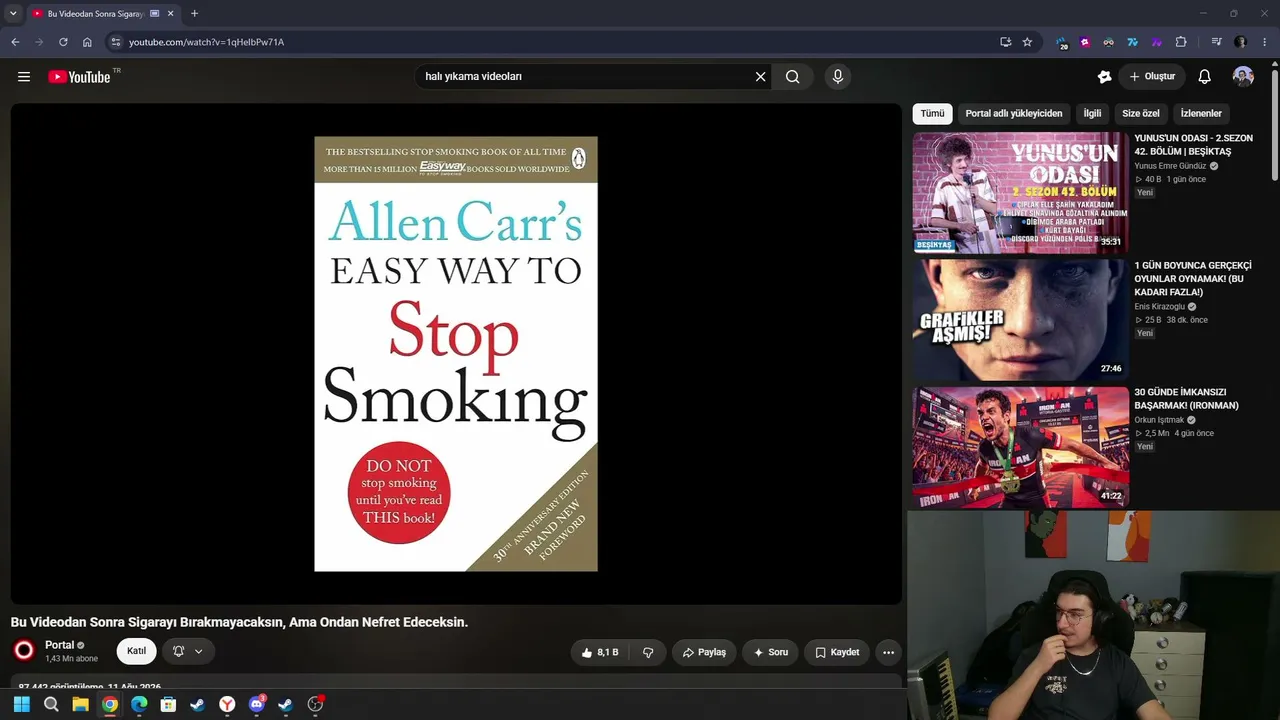Go to the YouTube home logo
The image size is (1280, 720).
[x=79, y=77]
